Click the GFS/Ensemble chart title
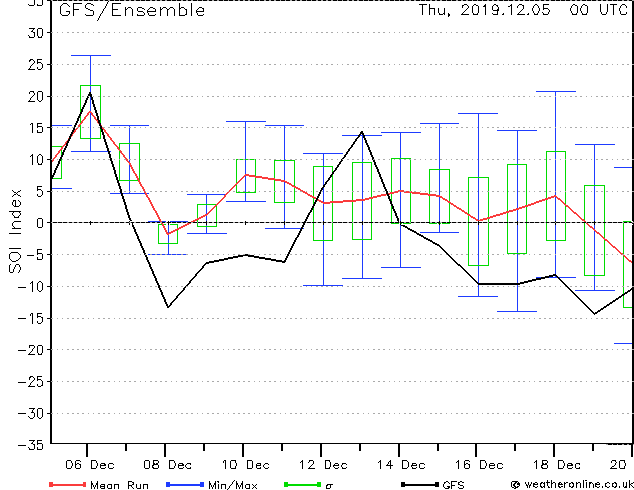 (132, 10)
